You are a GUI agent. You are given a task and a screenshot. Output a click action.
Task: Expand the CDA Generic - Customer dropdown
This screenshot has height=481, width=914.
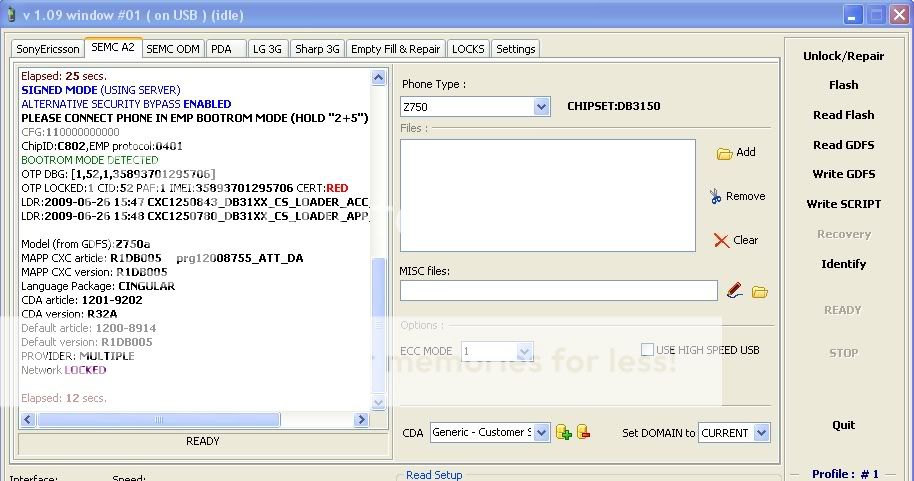[x=541, y=432]
